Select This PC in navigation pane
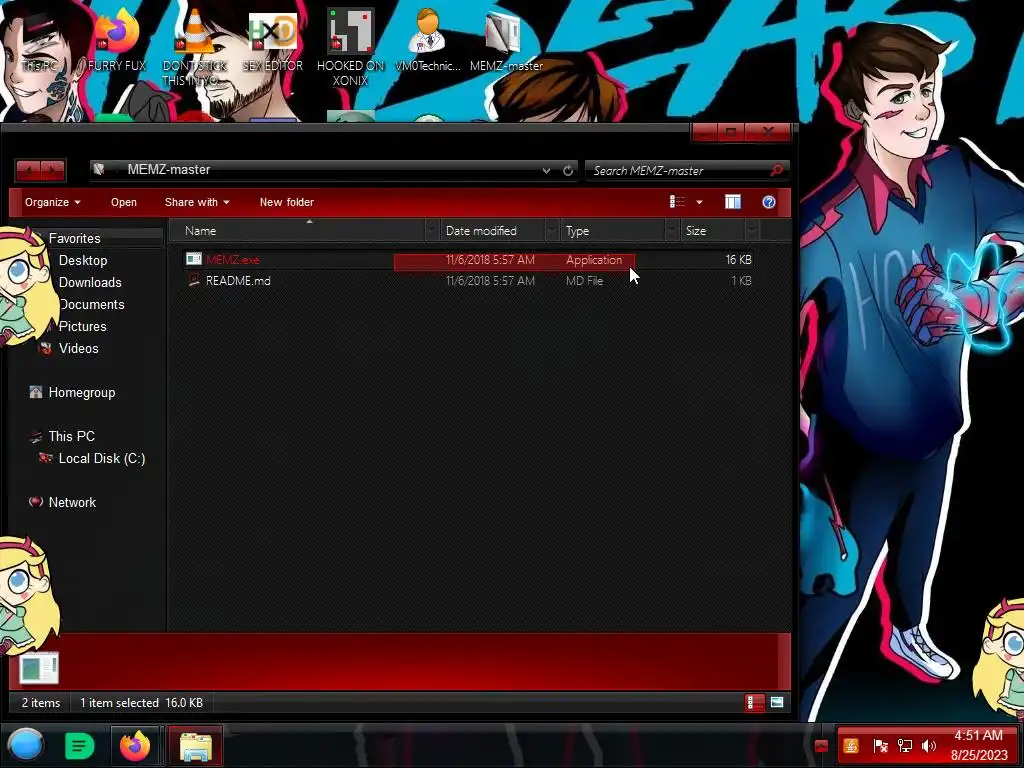1024x768 pixels. tap(71, 436)
